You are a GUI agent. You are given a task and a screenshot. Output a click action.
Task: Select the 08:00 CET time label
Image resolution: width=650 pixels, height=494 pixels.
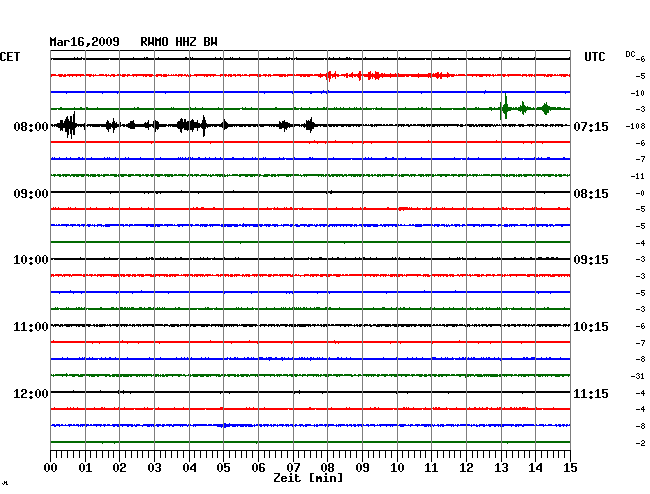31,126
